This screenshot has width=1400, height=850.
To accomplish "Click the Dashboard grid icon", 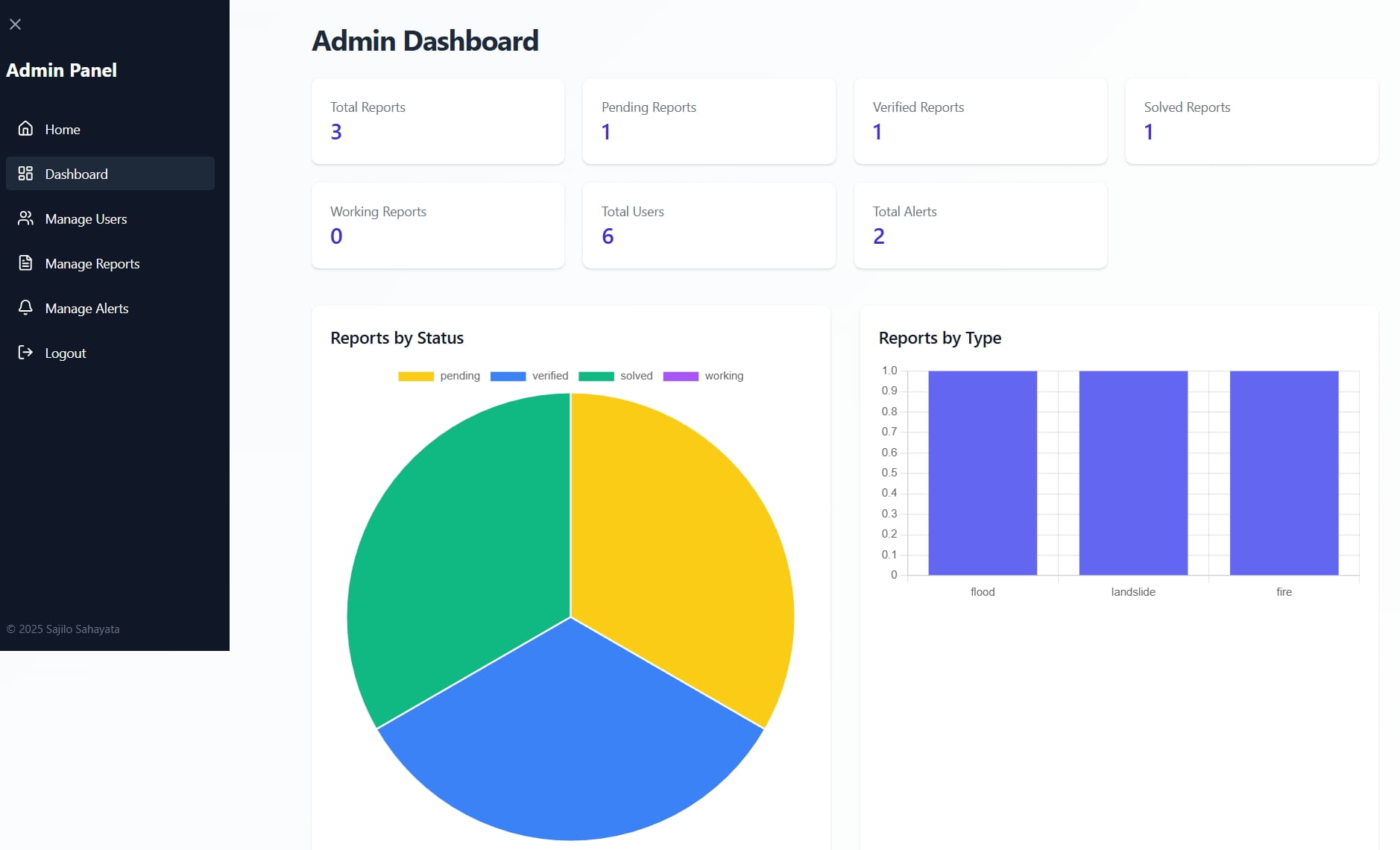I will (x=25, y=173).
